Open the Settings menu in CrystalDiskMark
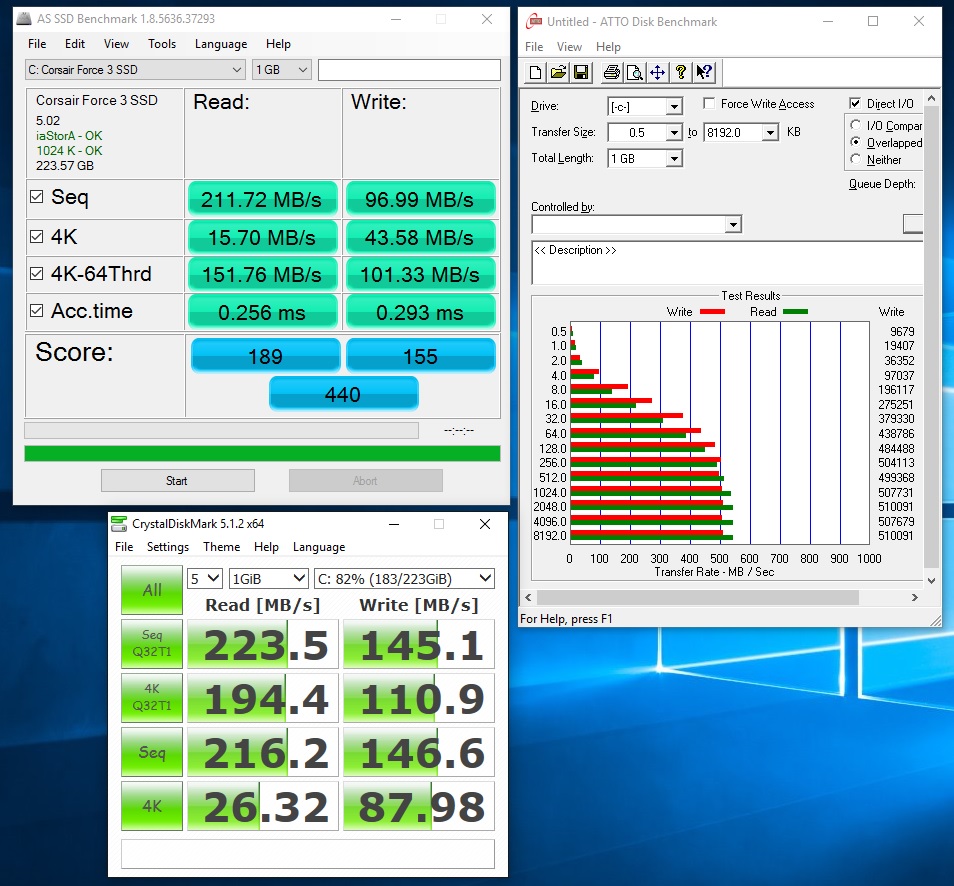The height and width of the screenshot is (886, 954). [168, 546]
